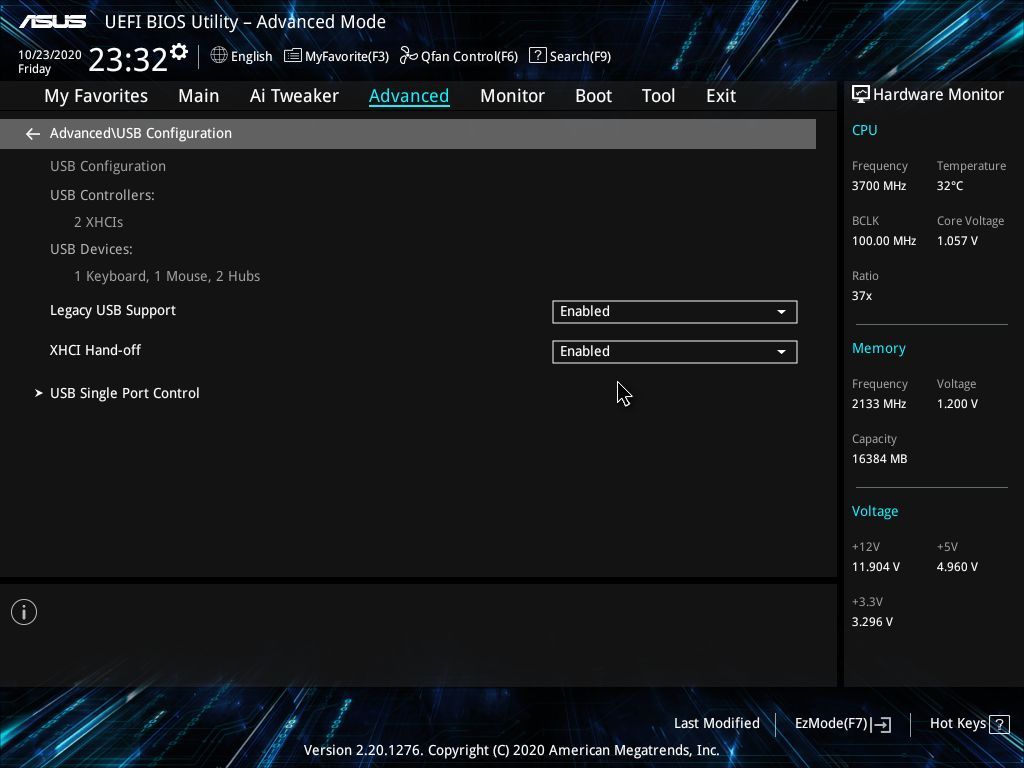Click the back arrow in the breadcrumb bar

point(33,134)
